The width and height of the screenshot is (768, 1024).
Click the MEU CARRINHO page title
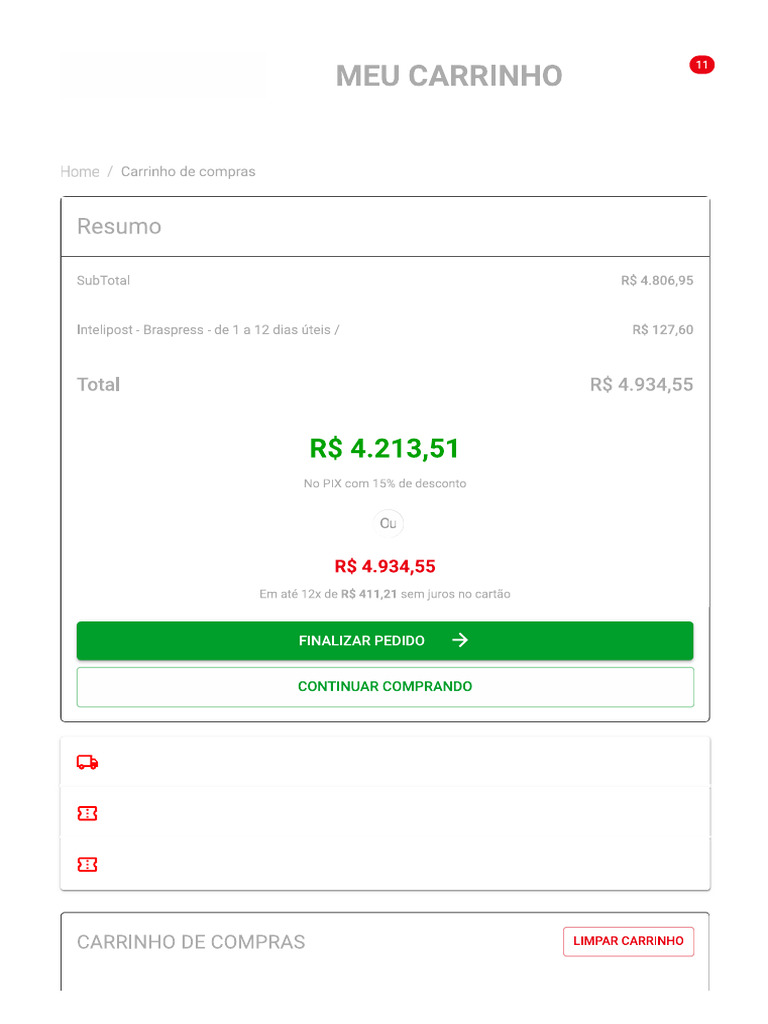[x=449, y=76]
